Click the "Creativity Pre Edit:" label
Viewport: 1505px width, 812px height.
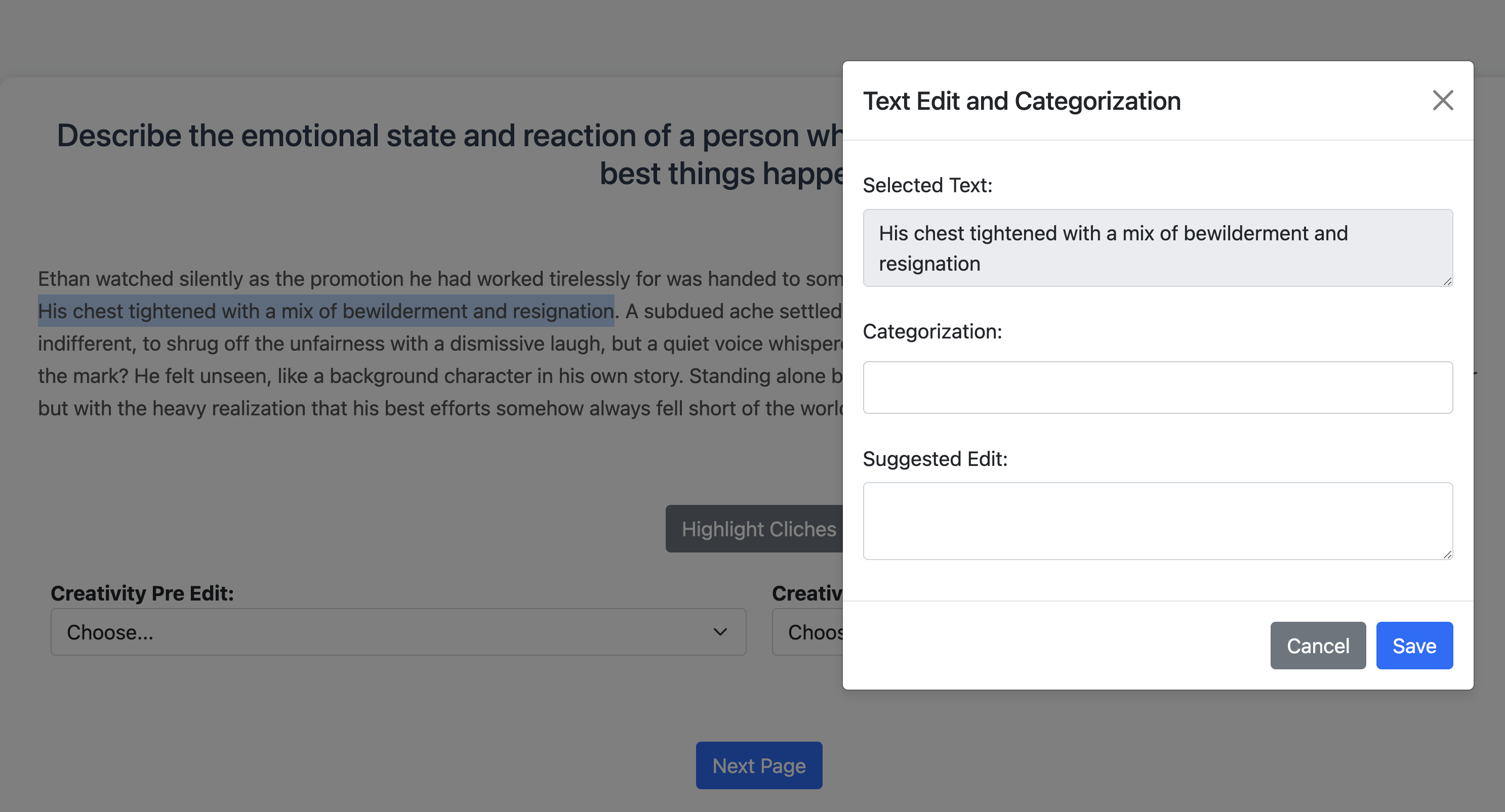click(x=142, y=593)
